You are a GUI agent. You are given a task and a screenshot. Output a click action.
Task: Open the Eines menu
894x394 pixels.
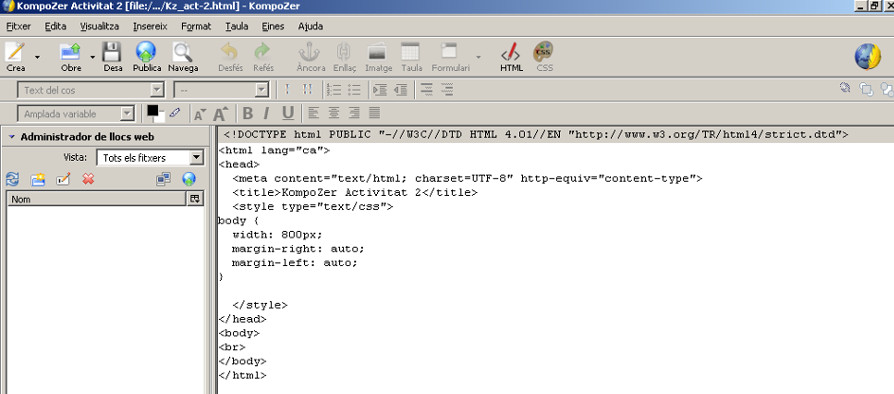[x=273, y=26]
